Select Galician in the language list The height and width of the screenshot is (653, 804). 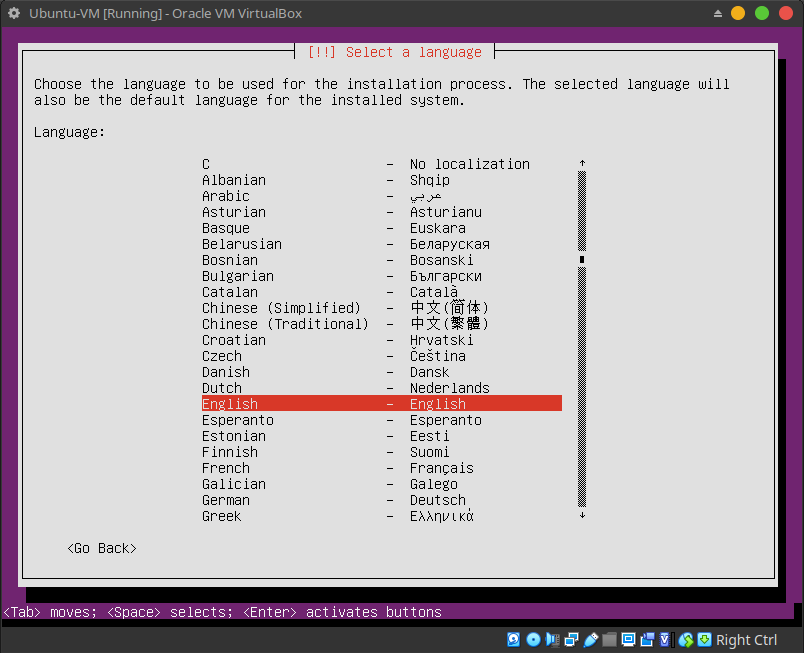tap(382, 484)
